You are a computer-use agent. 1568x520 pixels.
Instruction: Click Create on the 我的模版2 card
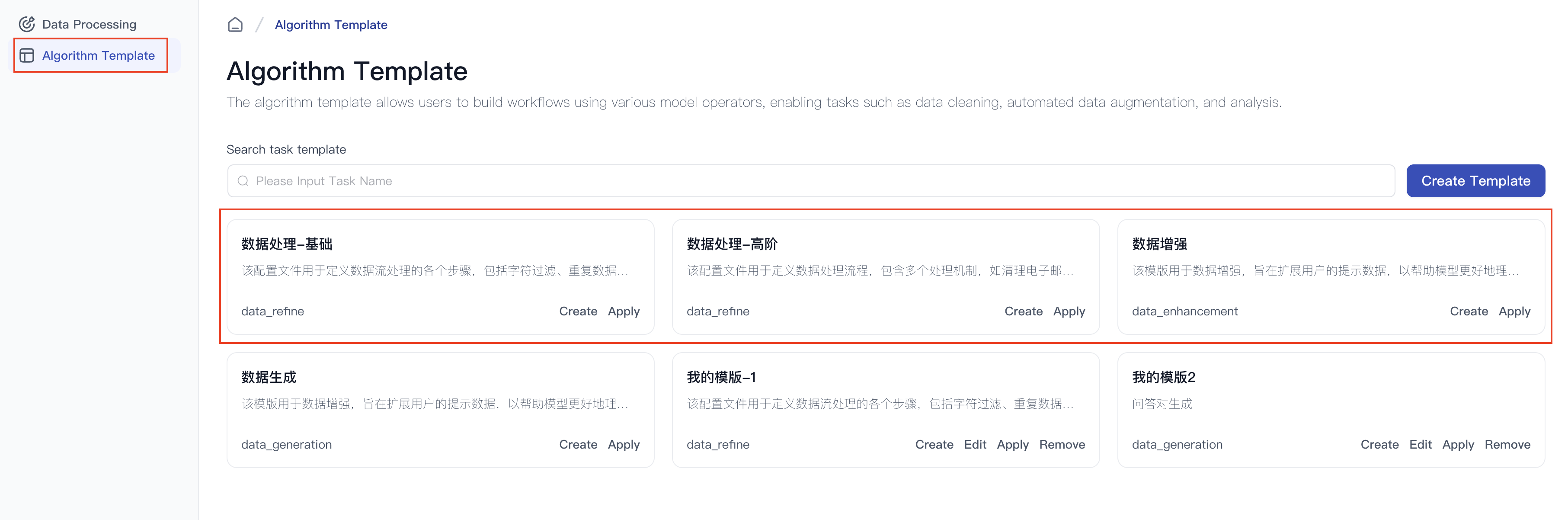click(1379, 444)
